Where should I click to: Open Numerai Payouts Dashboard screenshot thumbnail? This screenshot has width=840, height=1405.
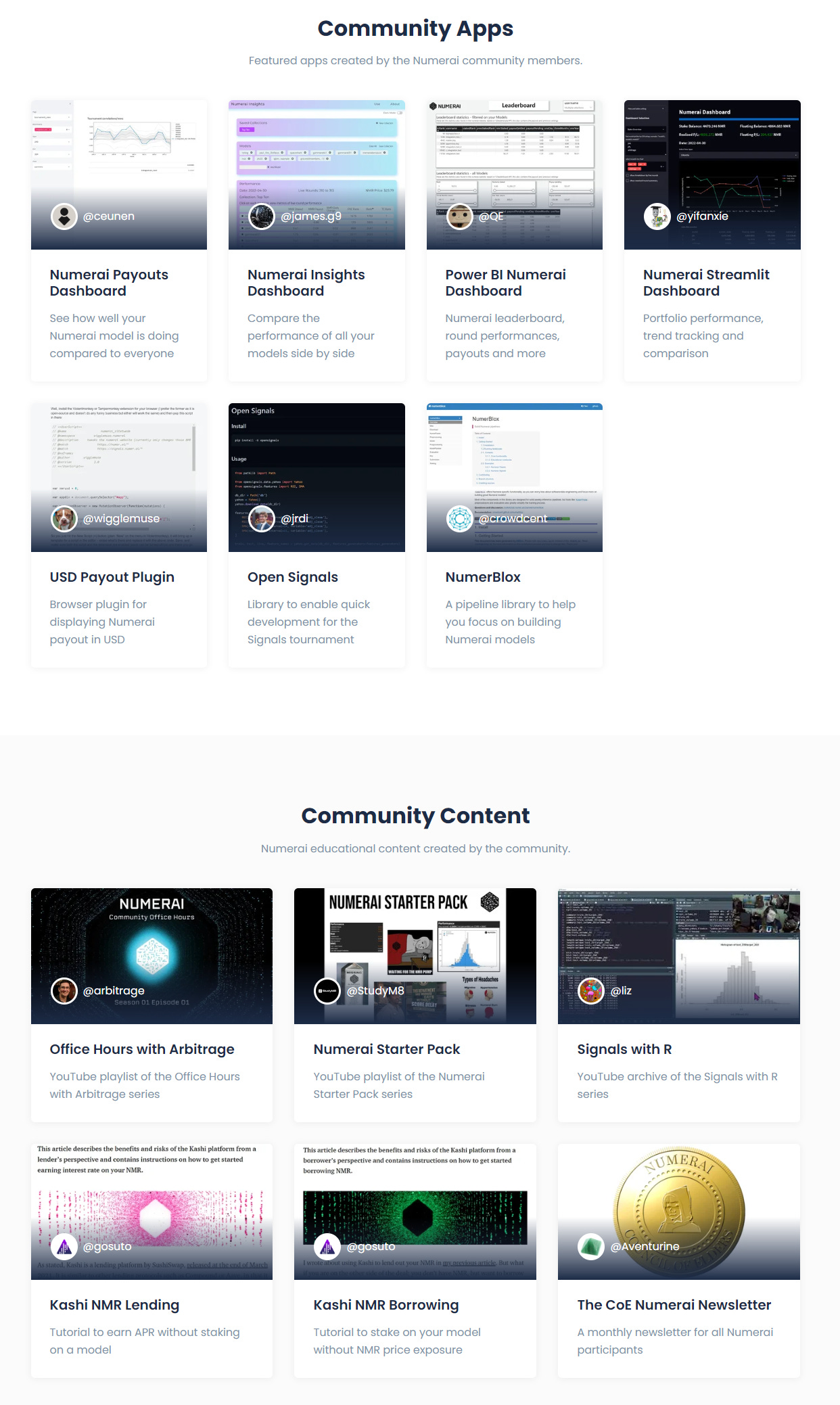tap(119, 175)
